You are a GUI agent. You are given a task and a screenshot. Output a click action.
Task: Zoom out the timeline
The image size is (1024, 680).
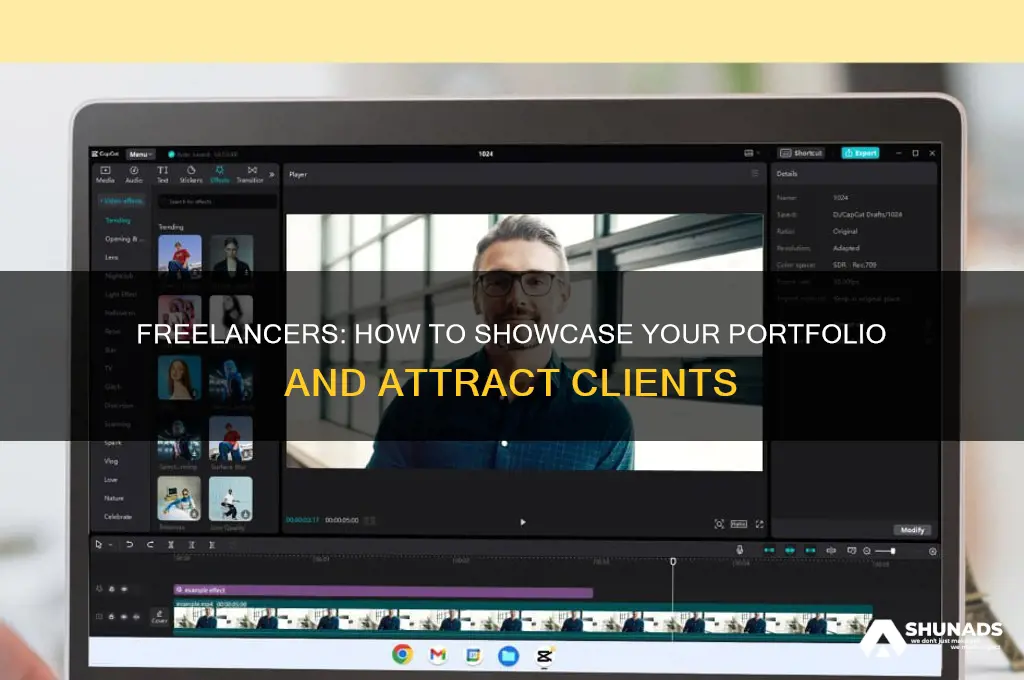pyautogui.click(x=867, y=551)
